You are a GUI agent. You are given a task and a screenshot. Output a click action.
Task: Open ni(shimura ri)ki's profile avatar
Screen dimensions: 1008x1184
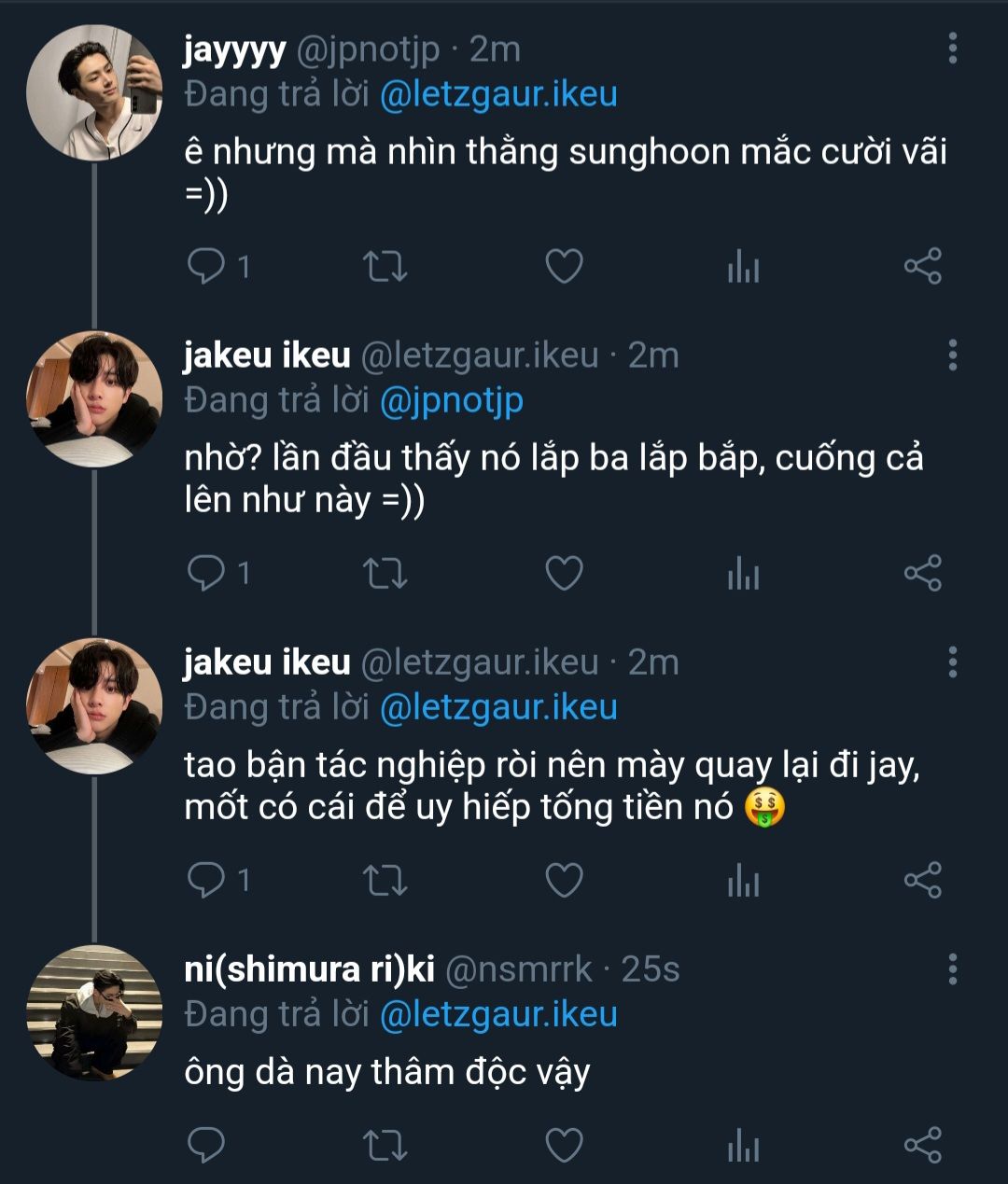(93, 1012)
